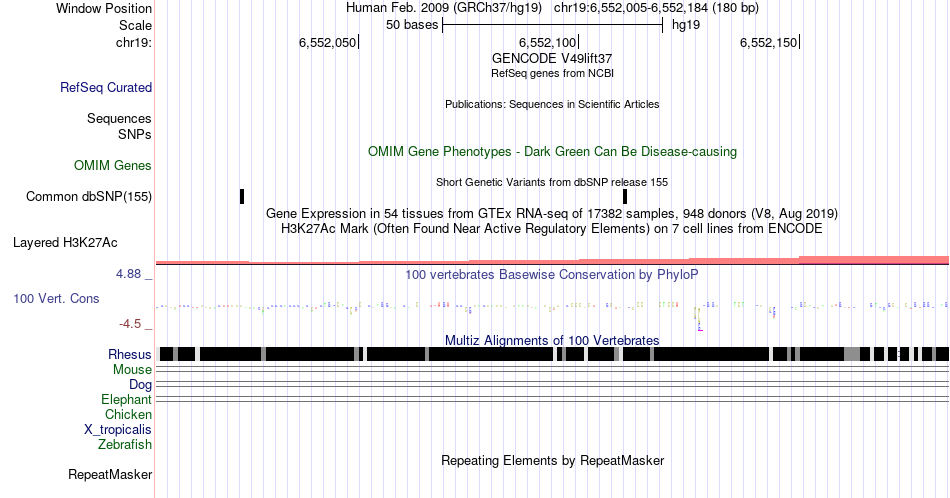
Task: Click the OMIM Gene Phenotypes track title
Action: [552, 151]
